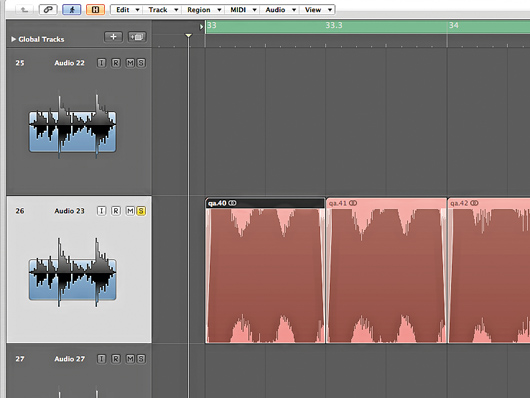This screenshot has height=398, width=530.
Task: Record-enable the Audio 22 track
Action: 116,63
